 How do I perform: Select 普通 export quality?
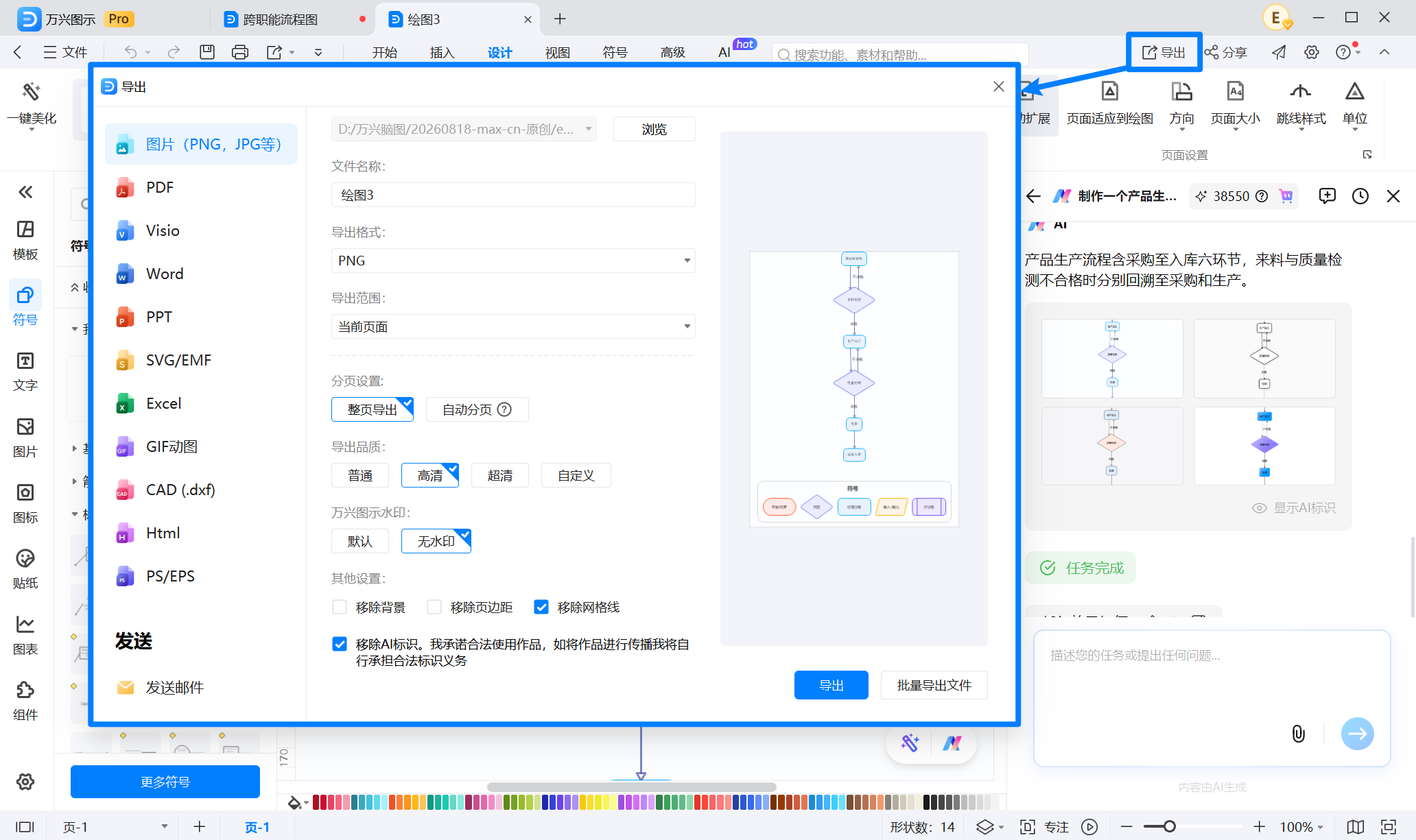click(360, 475)
